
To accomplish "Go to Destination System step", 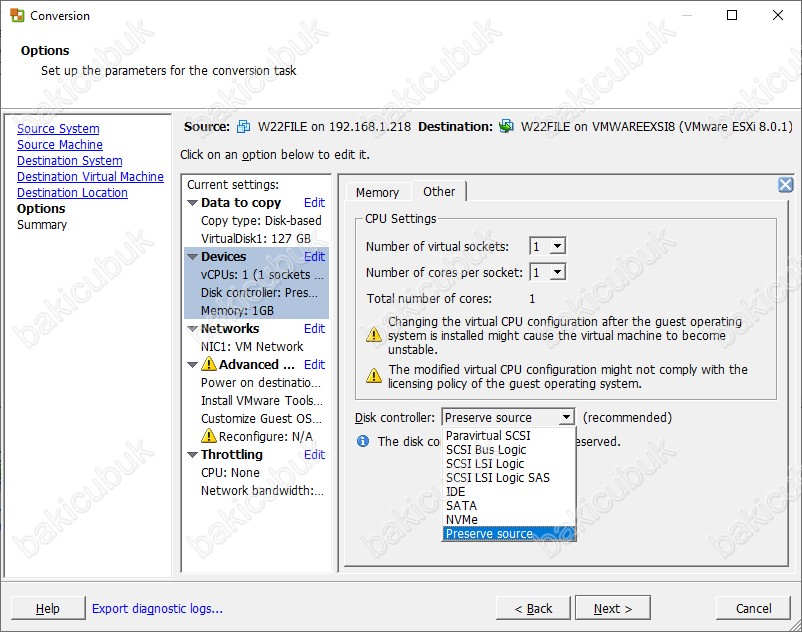I will click(x=70, y=161).
